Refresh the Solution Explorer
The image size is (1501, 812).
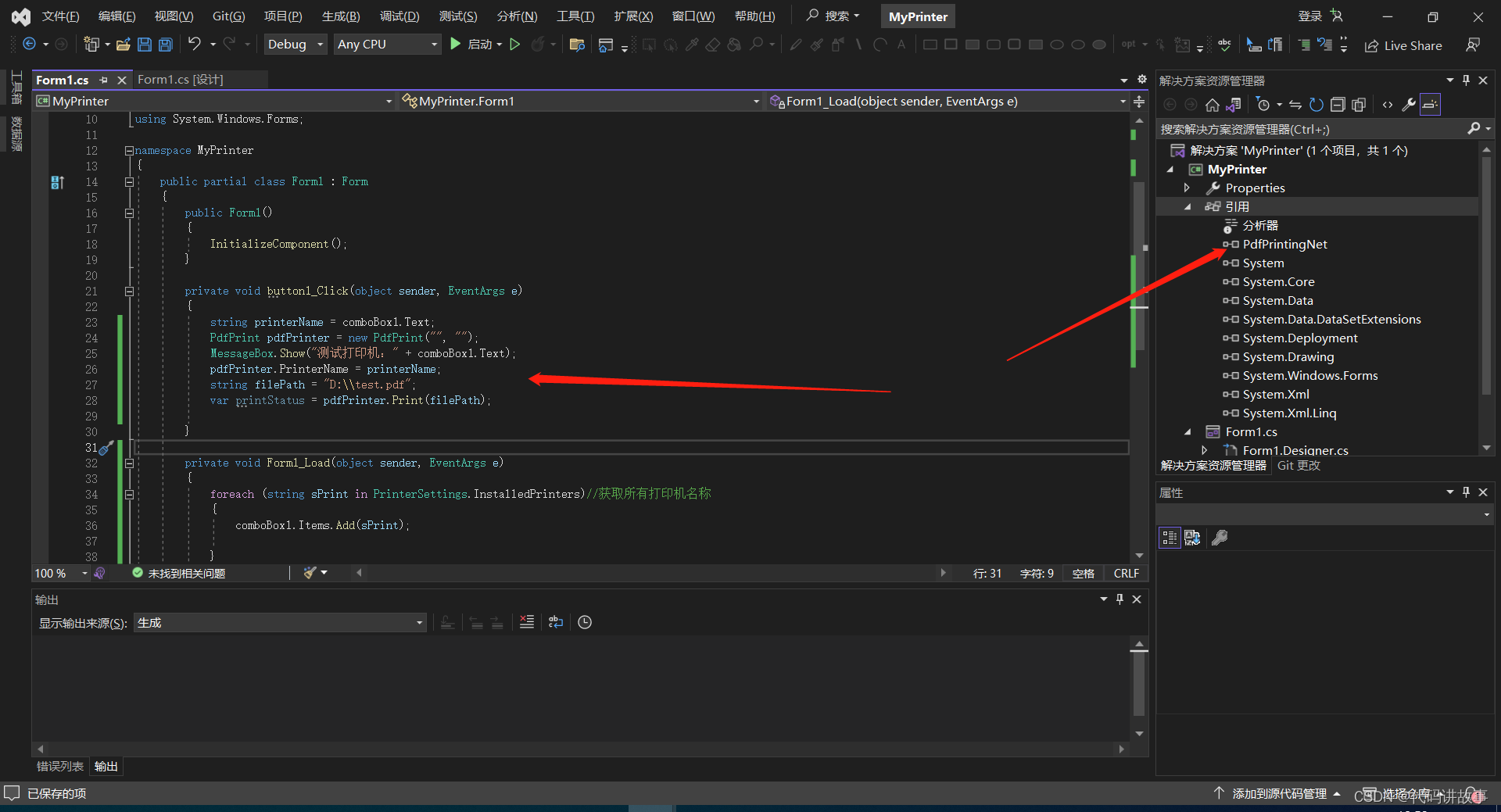(x=1317, y=105)
